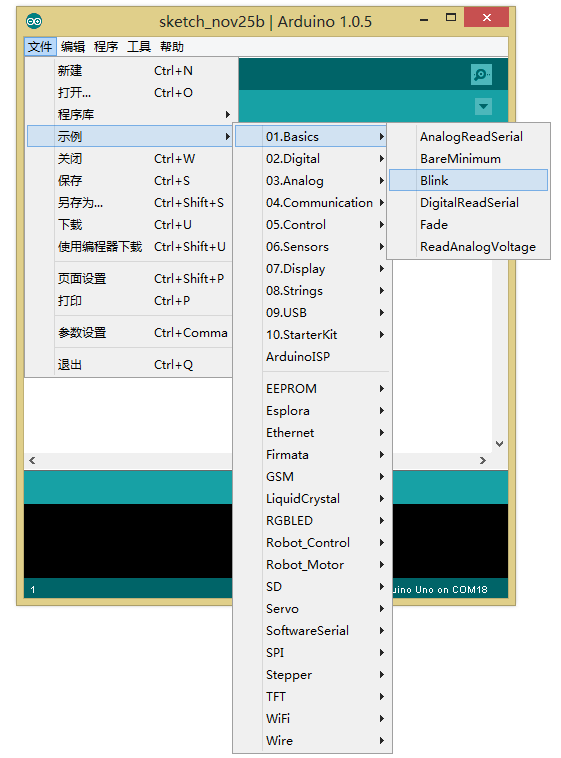This screenshot has height=758, width=561.
Task: Maximize the Arduino window
Action: [451, 17]
